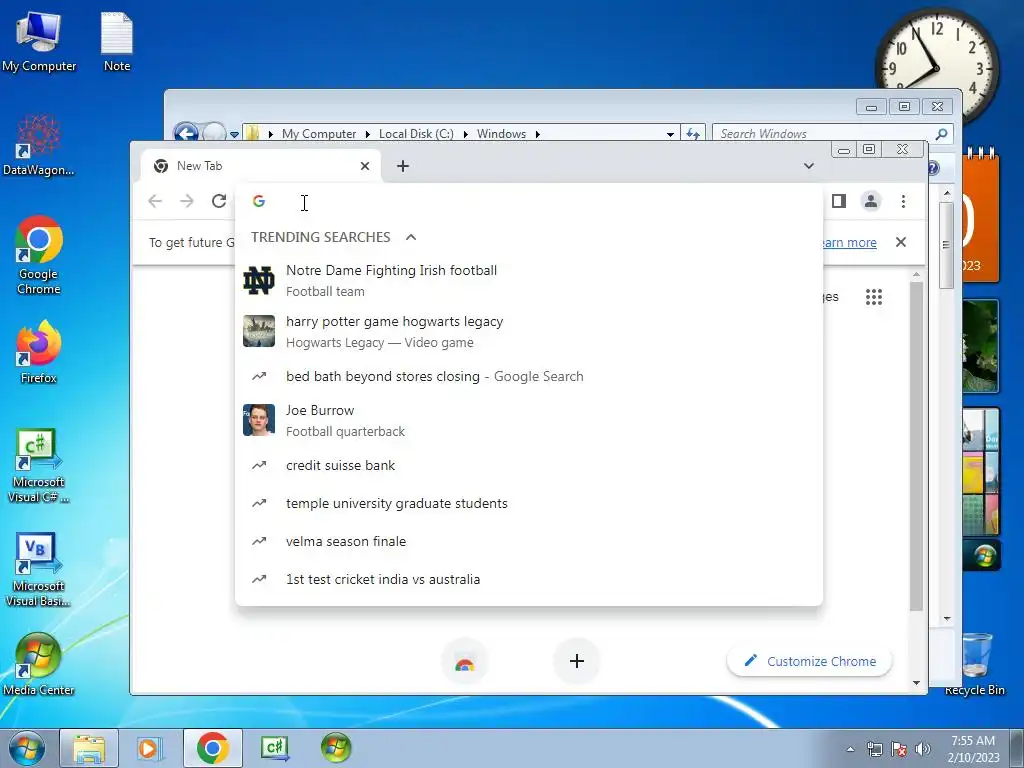Select Notre Dame Fighting Irish football suggestion
The image size is (1024, 768).
pos(529,281)
